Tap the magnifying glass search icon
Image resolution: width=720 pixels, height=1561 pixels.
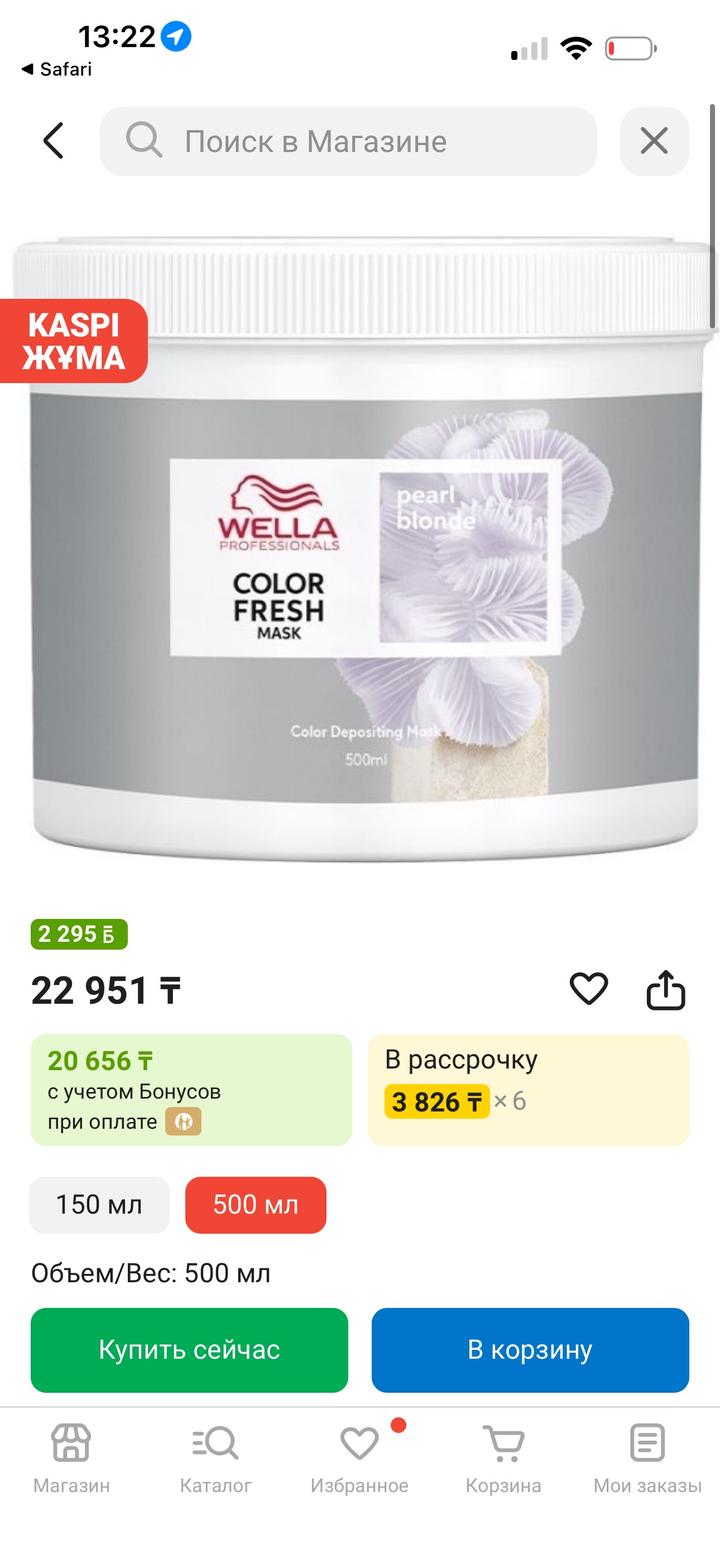pyautogui.click(x=144, y=141)
